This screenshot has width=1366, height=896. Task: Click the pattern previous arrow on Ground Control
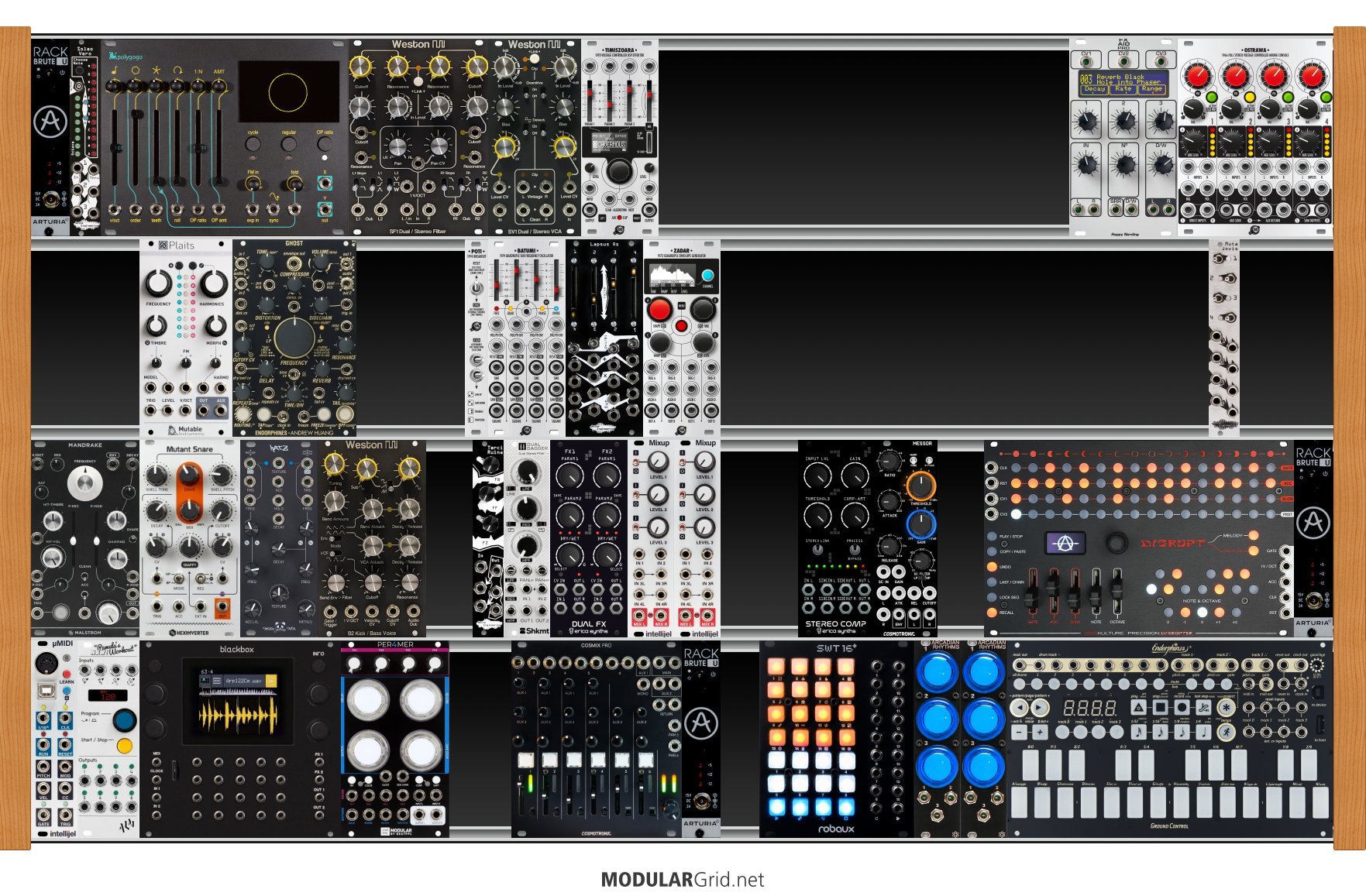coord(1019,707)
